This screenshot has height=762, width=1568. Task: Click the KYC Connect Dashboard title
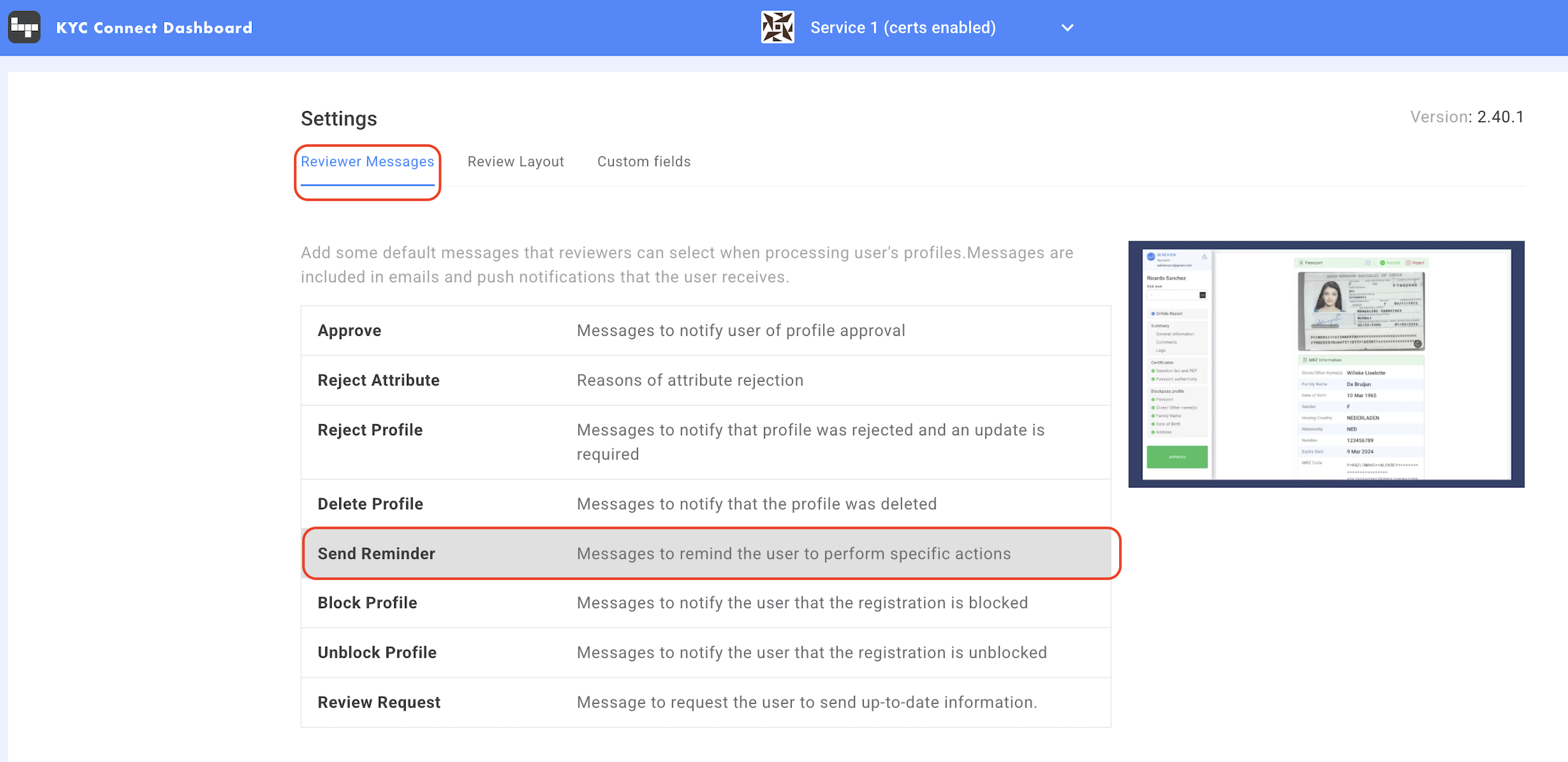coord(154,28)
